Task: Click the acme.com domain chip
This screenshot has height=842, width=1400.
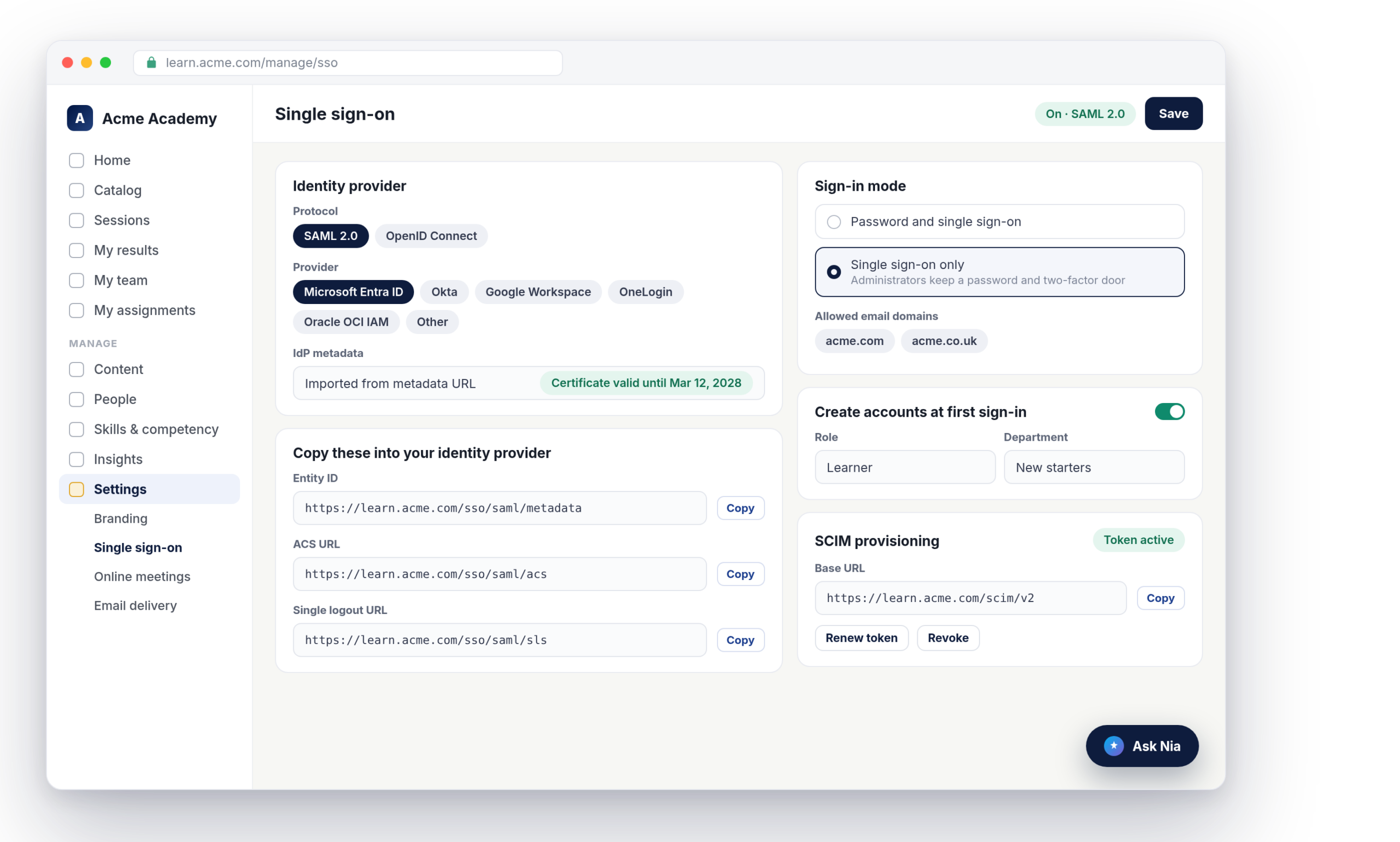Action: pos(854,341)
